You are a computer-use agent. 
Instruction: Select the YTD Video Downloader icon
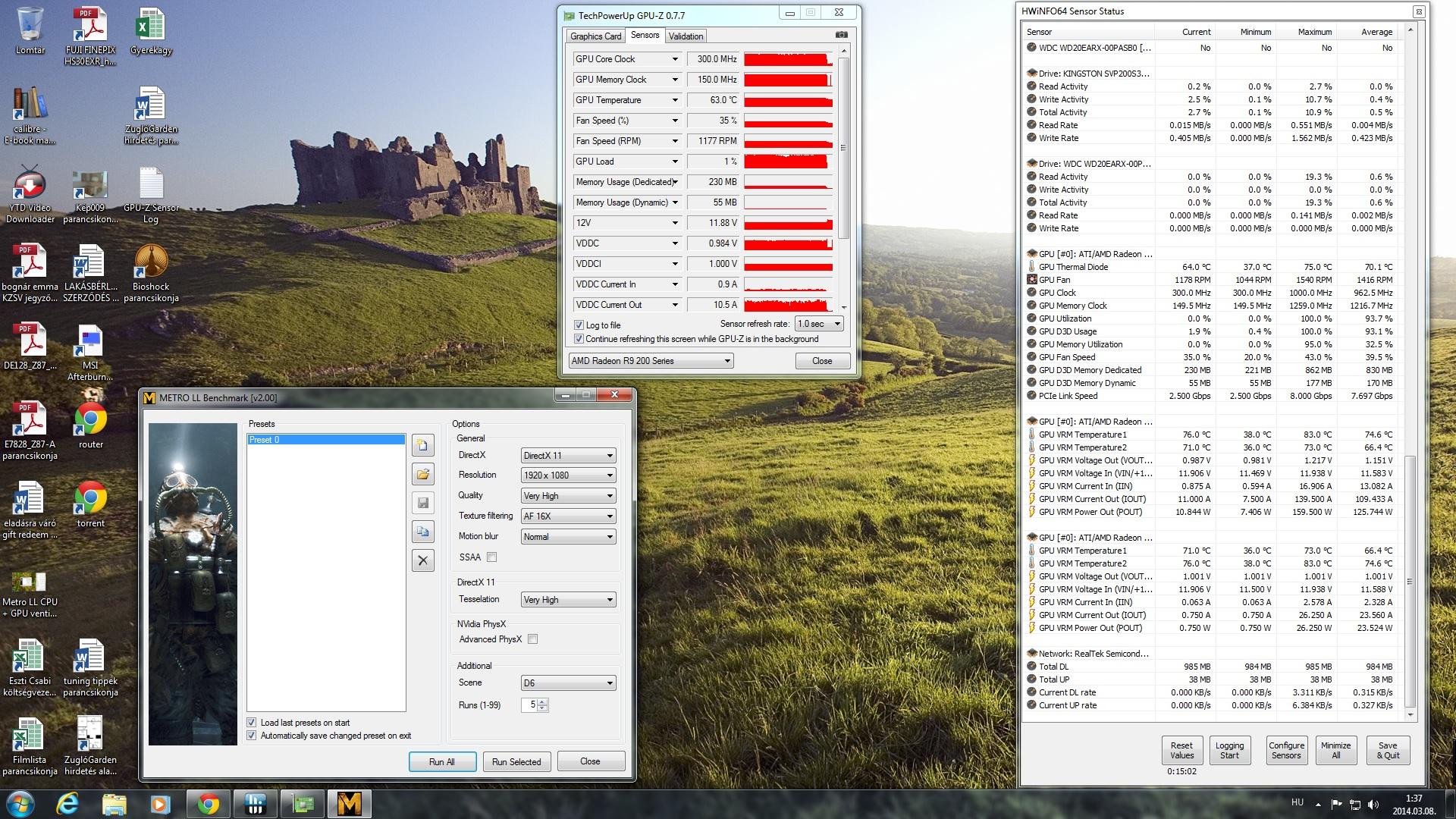click(x=30, y=195)
